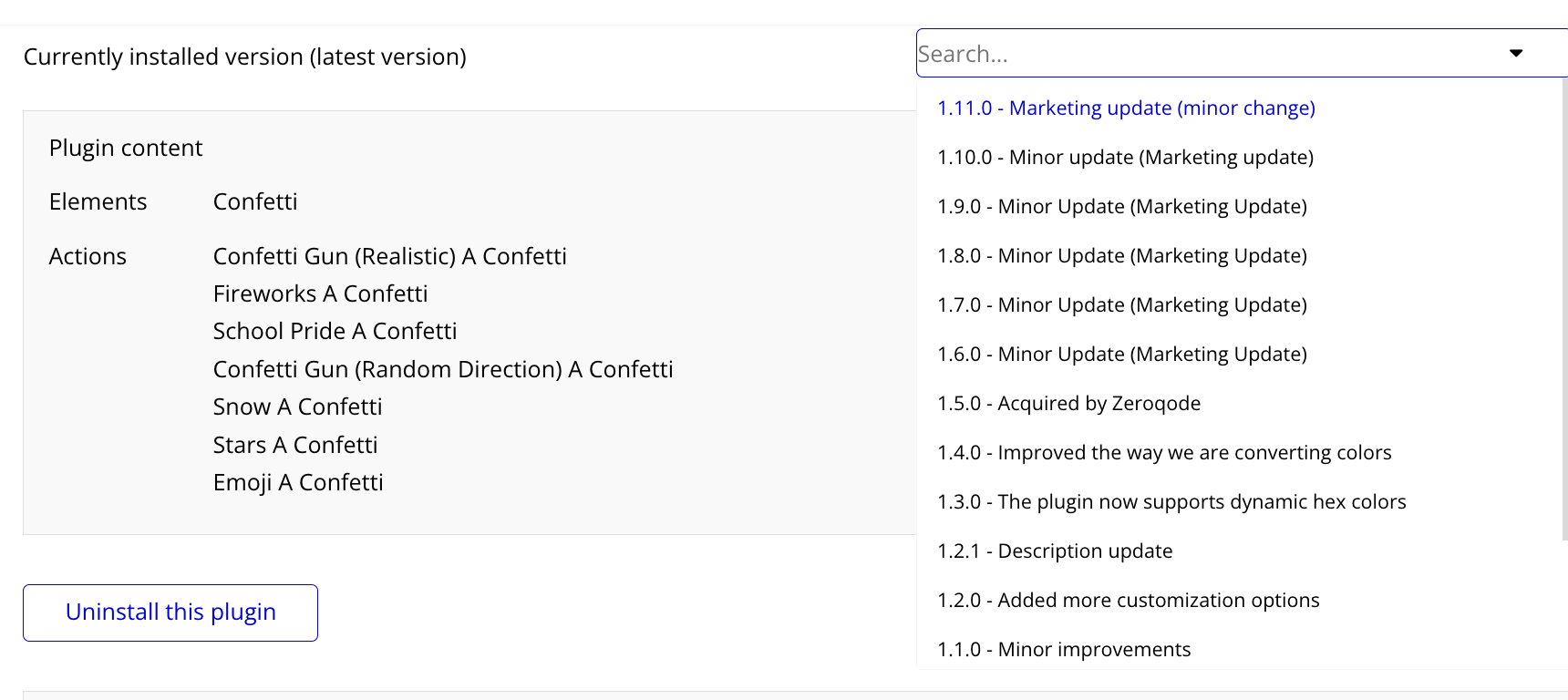
Task: Choose version 1.10.0 Minor update option
Action: tap(1125, 158)
